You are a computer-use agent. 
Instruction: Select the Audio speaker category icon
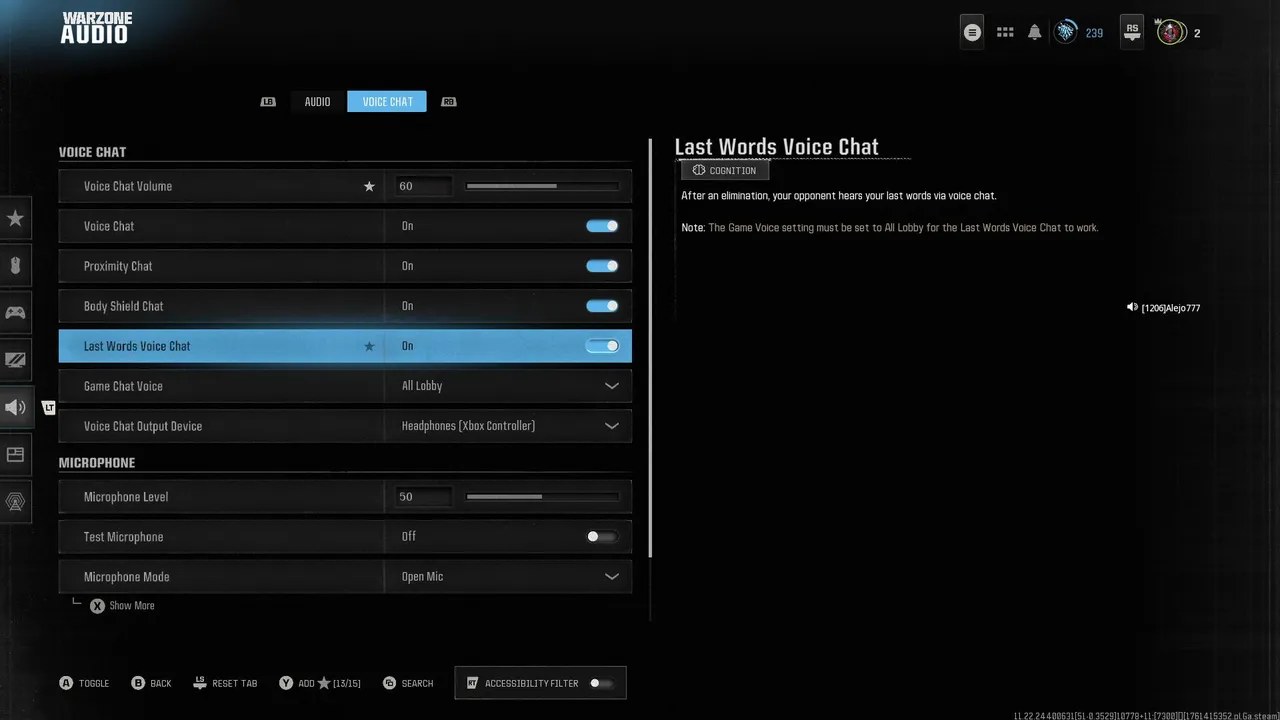16,407
